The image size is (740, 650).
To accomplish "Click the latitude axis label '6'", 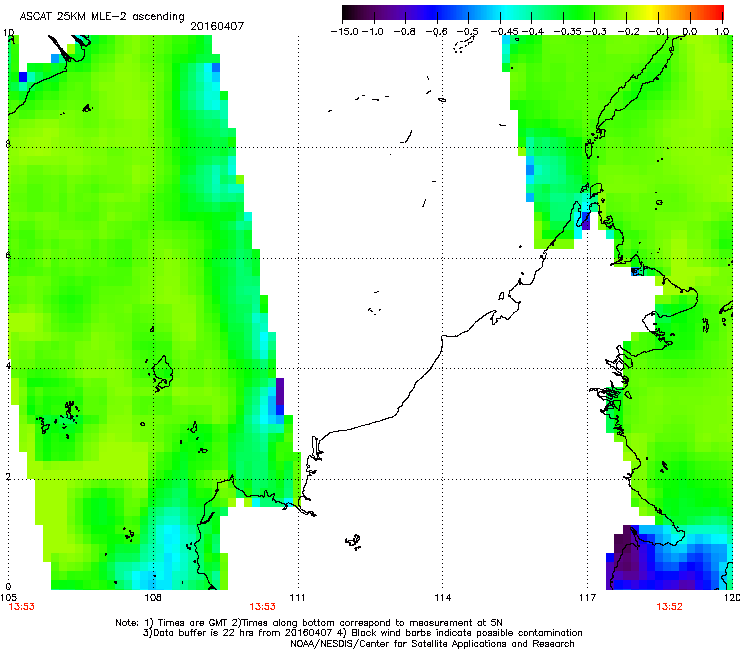I will tap(8, 255).
